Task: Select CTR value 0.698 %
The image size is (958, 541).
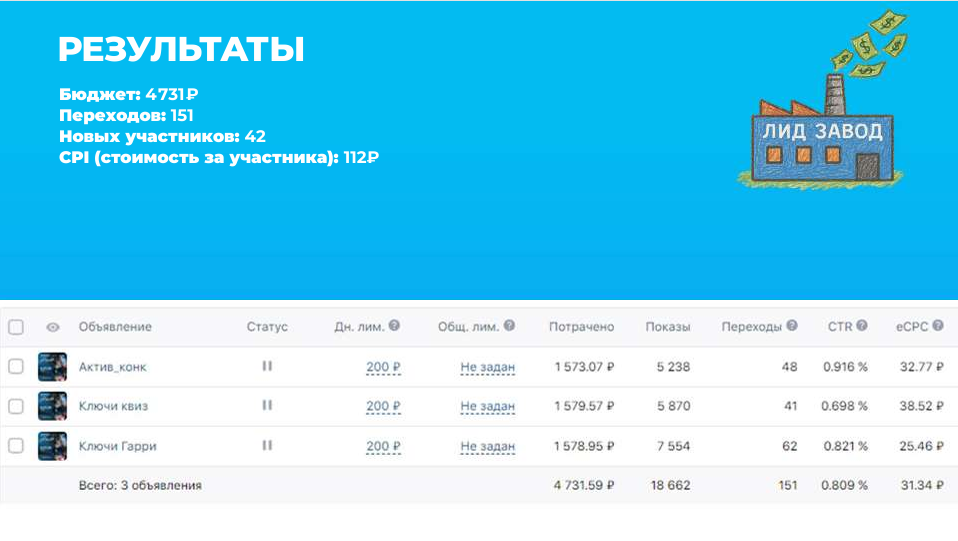Action: tap(844, 407)
